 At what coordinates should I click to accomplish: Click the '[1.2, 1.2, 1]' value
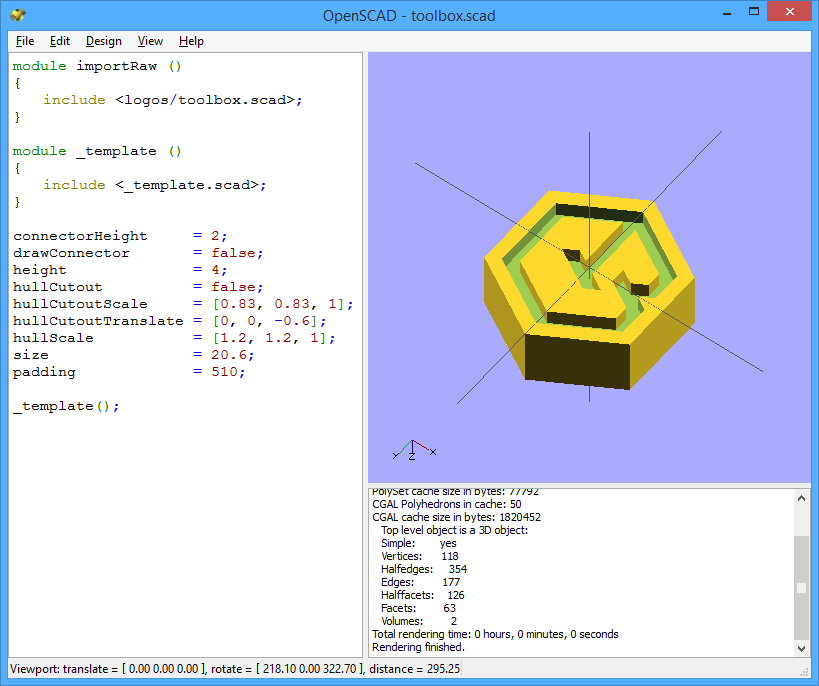[270, 338]
